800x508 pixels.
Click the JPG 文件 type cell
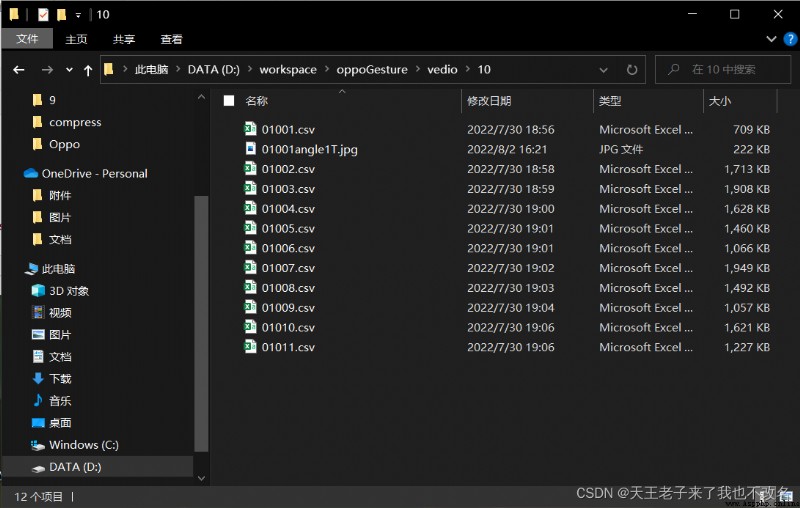point(621,149)
